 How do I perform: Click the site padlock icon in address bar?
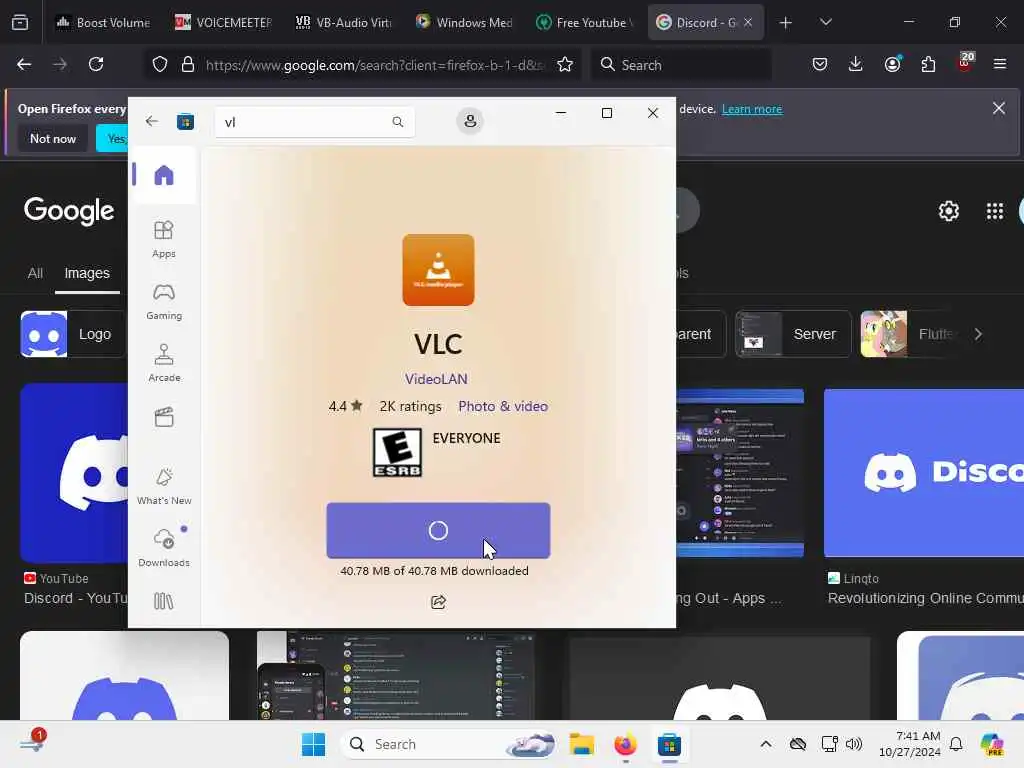[188, 64]
